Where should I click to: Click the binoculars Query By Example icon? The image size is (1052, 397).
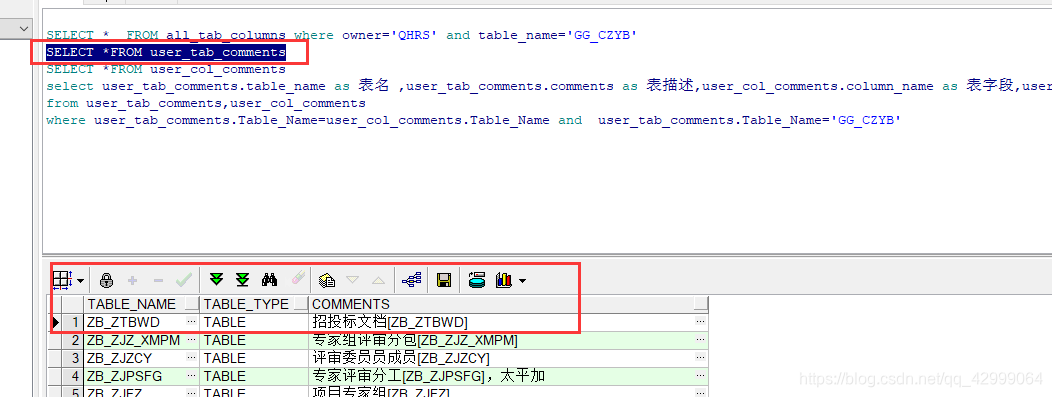[270, 280]
